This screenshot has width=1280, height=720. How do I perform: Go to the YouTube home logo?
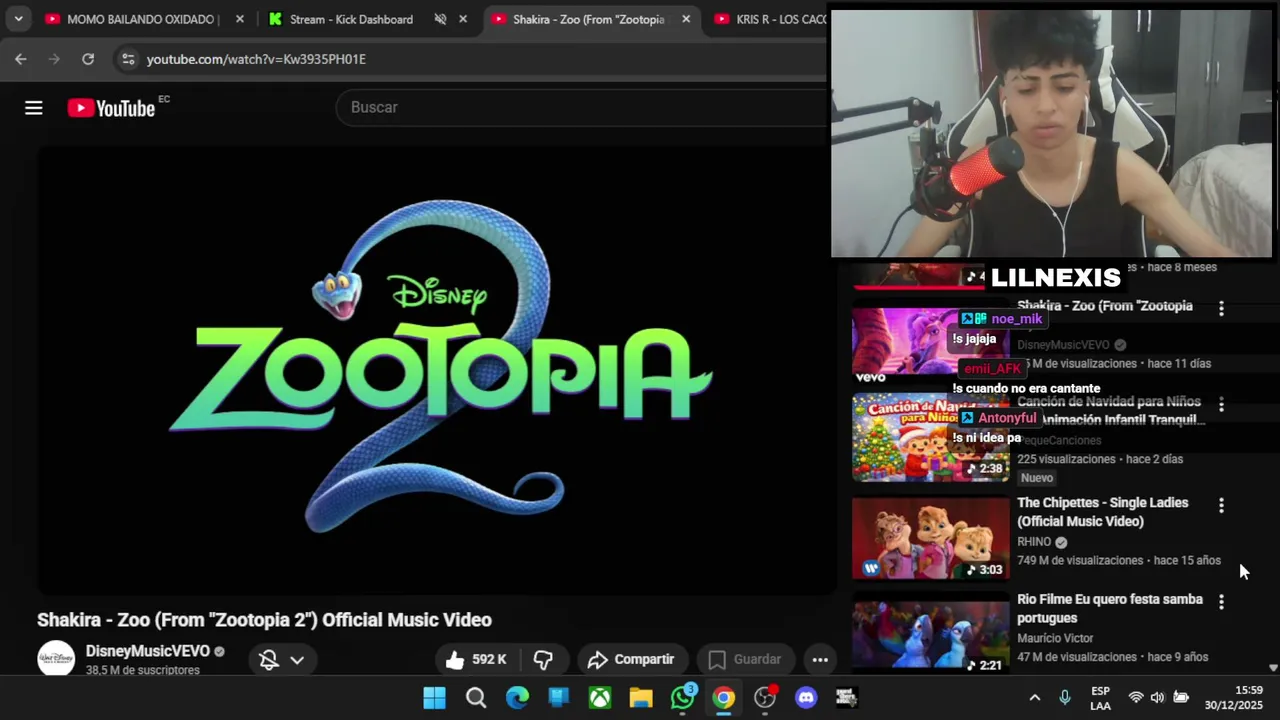pyautogui.click(x=111, y=108)
